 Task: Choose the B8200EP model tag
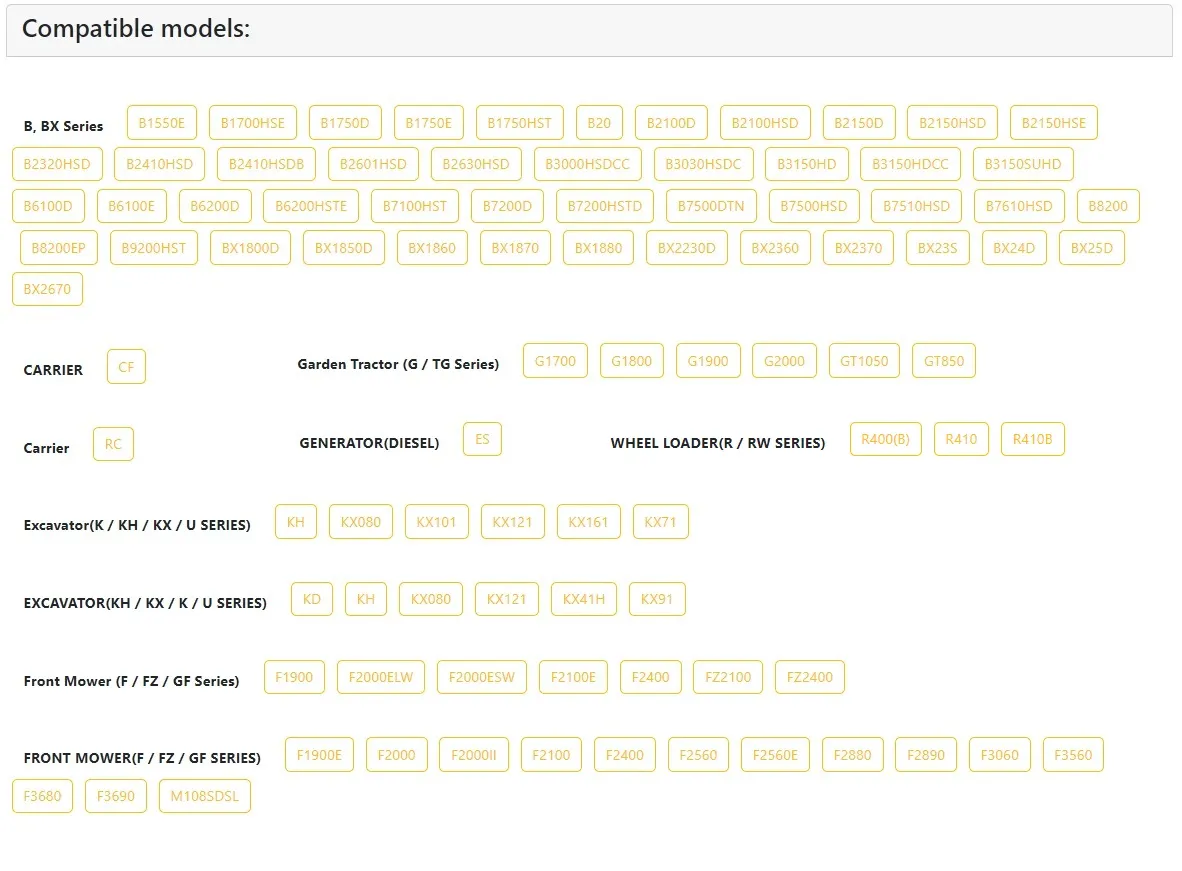pyautogui.click(x=59, y=248)
